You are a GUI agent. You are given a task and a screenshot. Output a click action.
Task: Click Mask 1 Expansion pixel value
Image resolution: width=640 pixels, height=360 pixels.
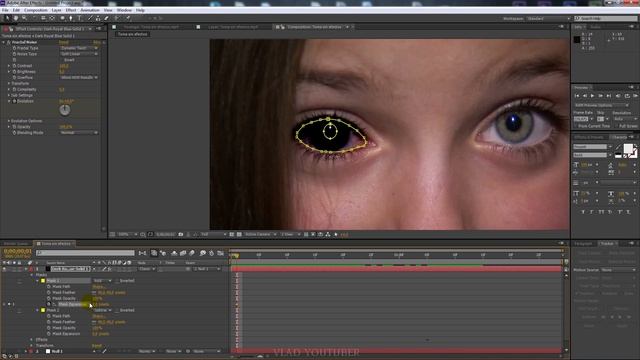pos(101,304)
